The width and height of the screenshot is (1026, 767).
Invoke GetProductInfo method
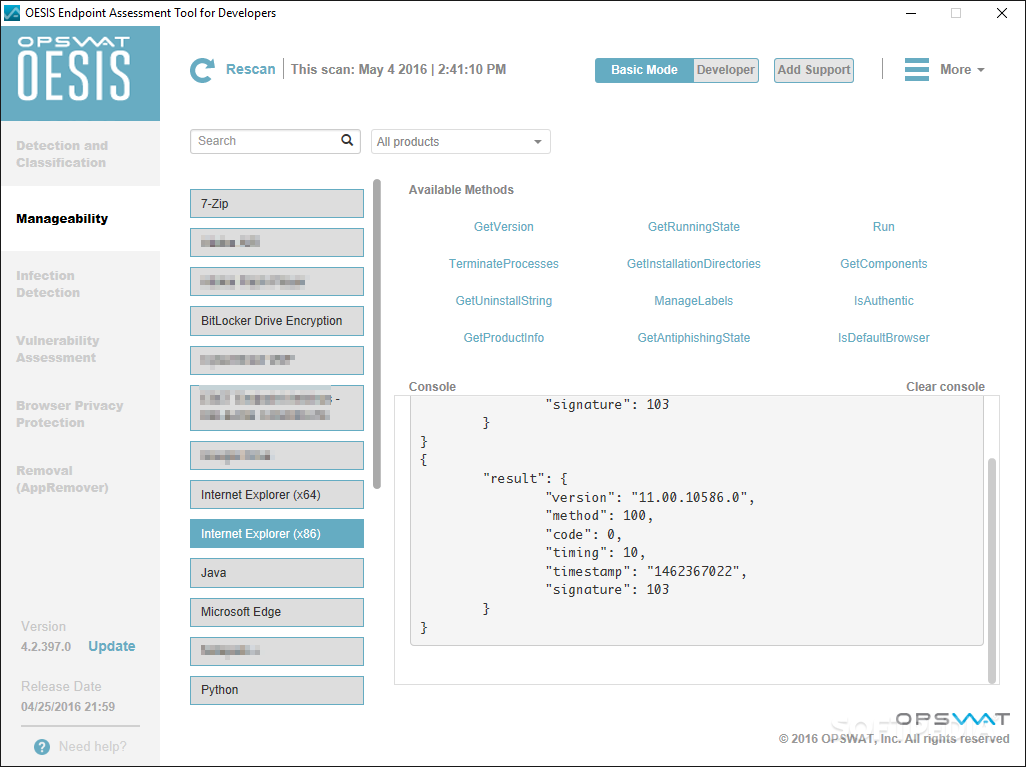[x=503, y=338]
